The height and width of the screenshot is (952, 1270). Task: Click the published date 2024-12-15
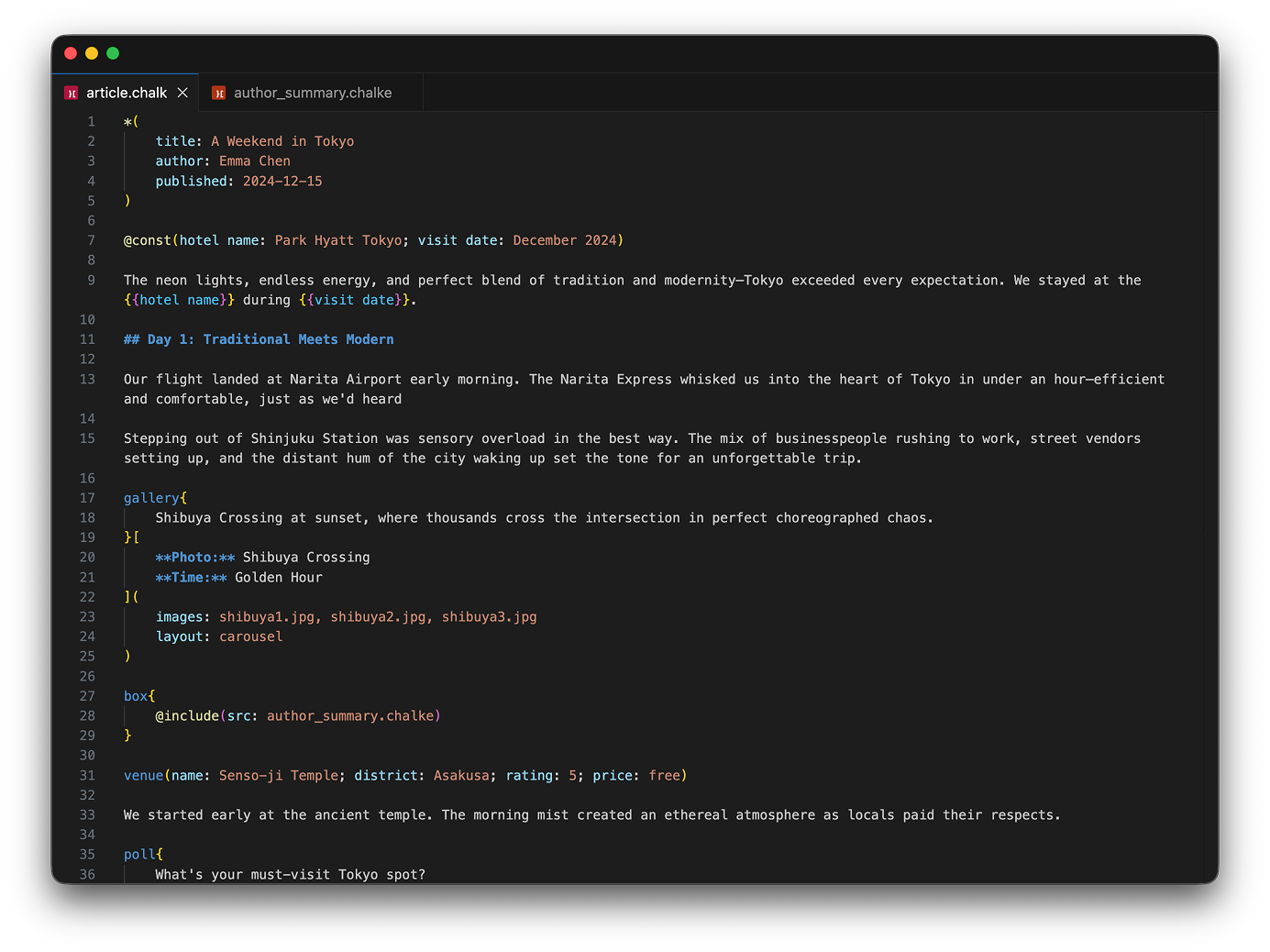pyautogui.click(x=282, y=181)
